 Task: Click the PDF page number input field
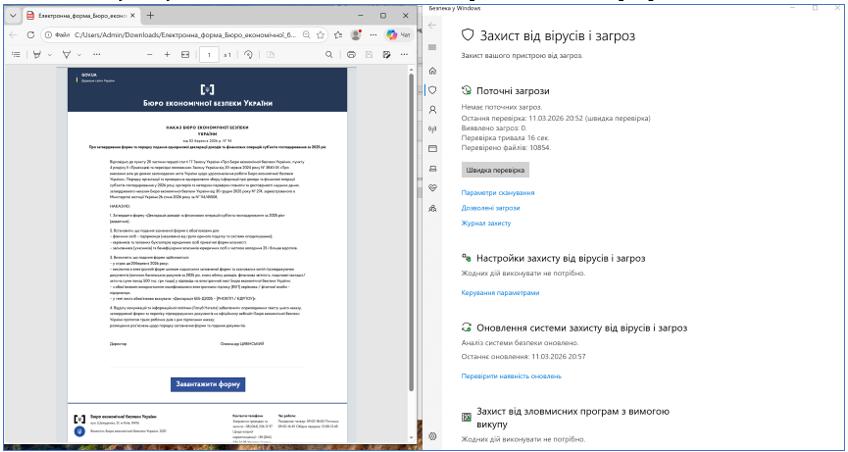(x=213, y=54)
